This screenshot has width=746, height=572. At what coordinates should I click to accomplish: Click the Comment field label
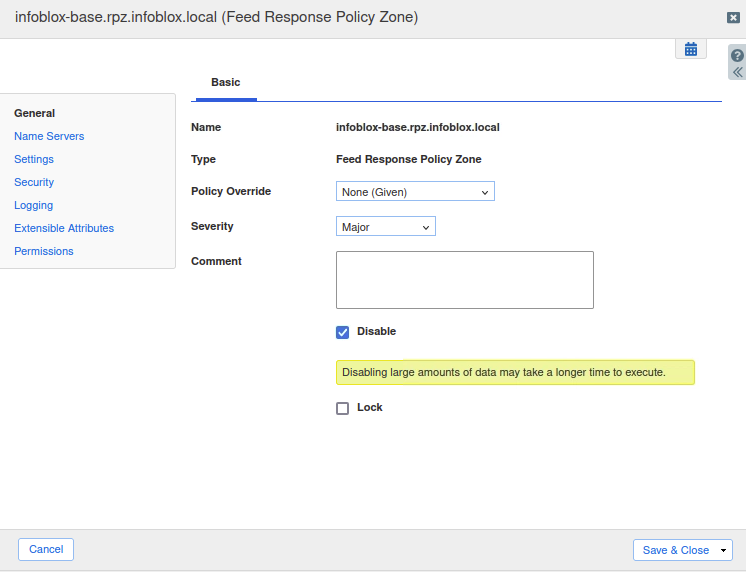tap(216, 261)
